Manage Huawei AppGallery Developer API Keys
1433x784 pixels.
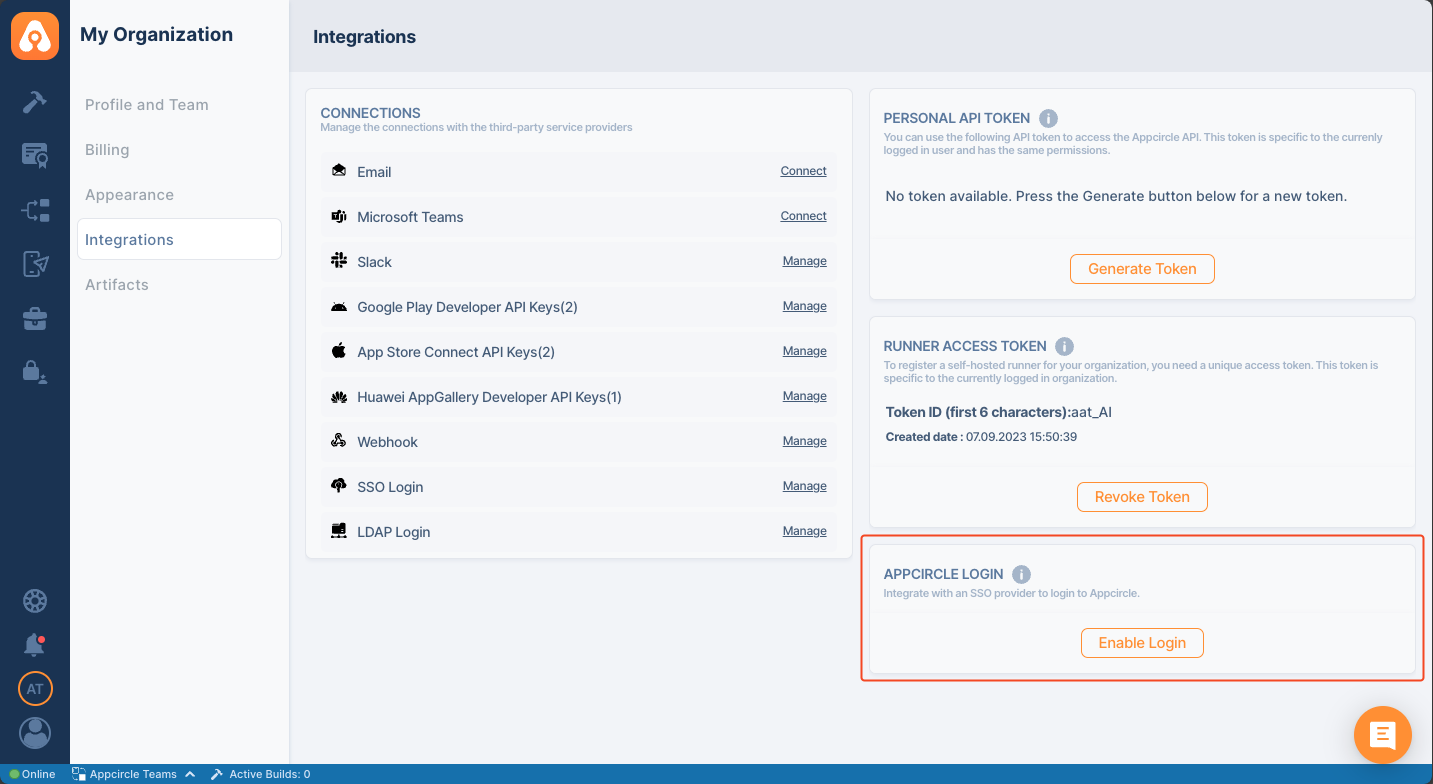[x=804, y=396]
